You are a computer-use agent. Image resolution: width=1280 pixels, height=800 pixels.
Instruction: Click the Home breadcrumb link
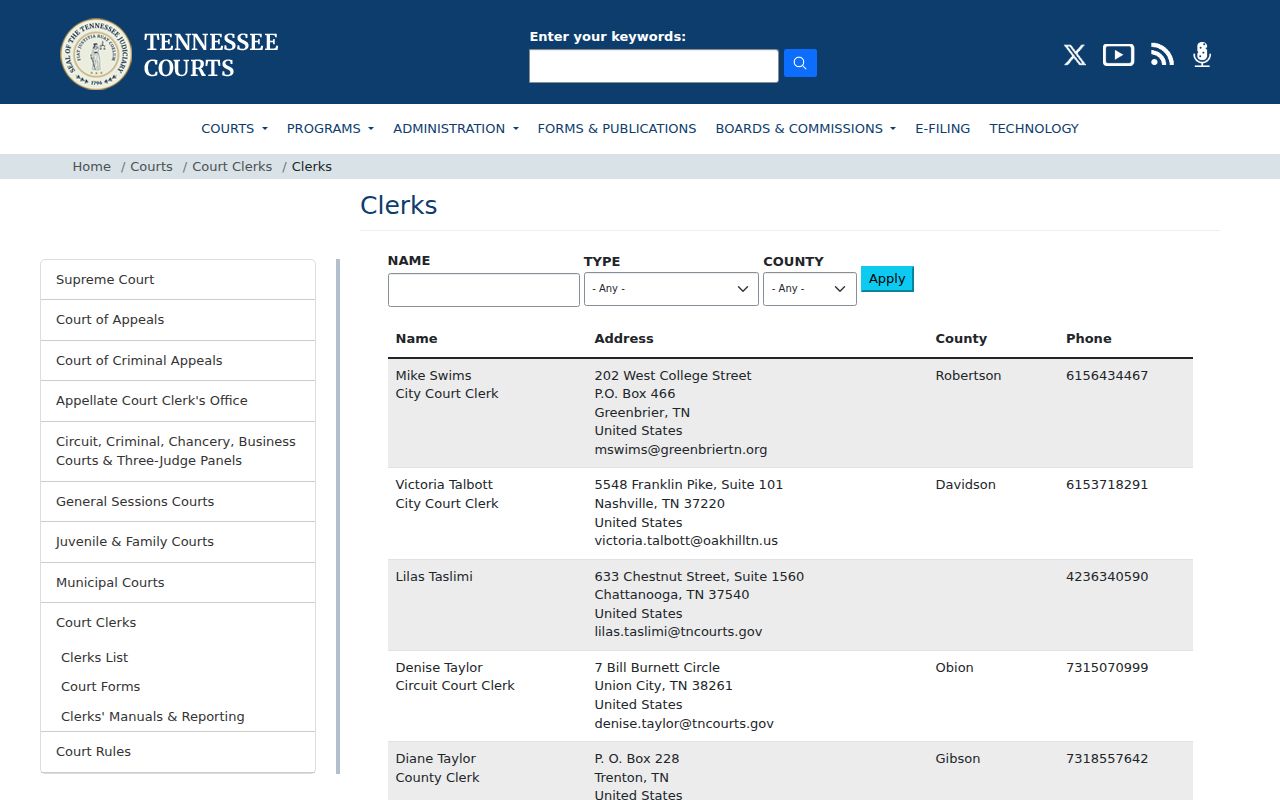[91, 167]
